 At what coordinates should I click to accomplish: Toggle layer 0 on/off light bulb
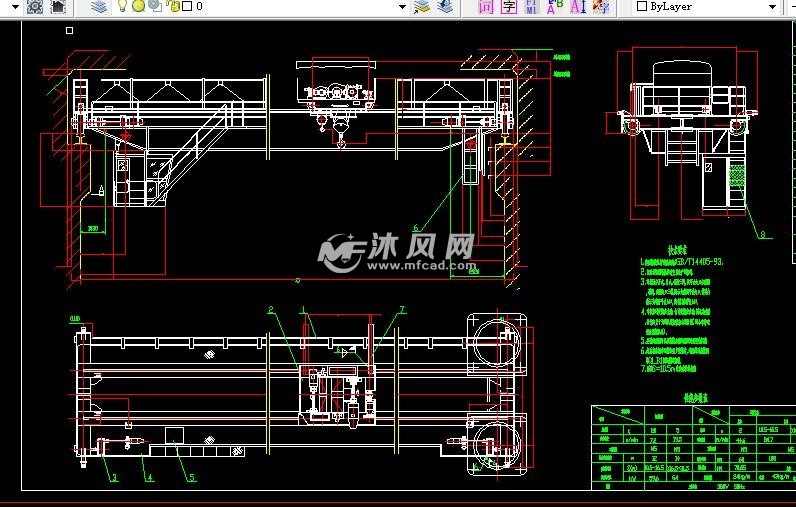(122, 6)
